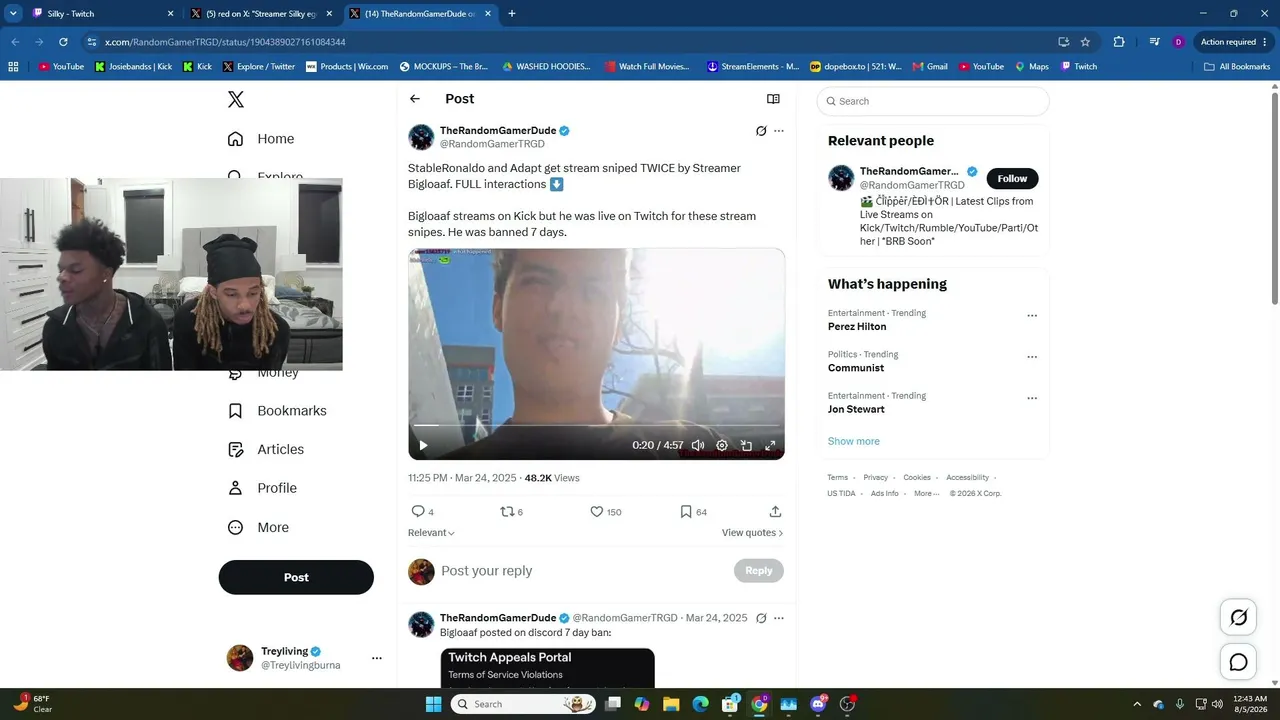Image resolution: width=1280 pixels, height=720 pixels.
Task: Open more options on the main post
Action: (x=779, y=131)
